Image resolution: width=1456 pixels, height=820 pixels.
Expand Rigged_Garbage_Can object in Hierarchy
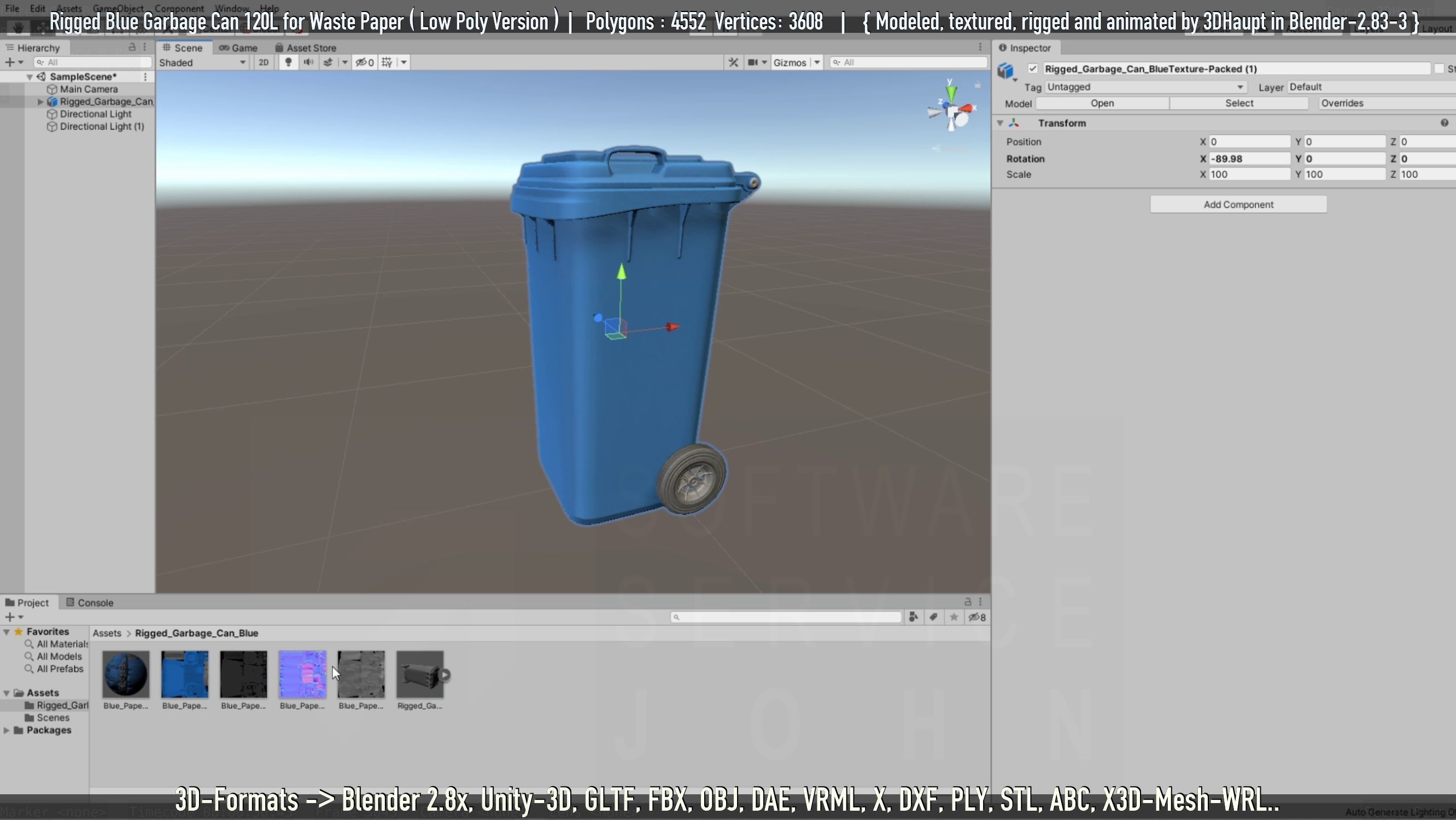40,102
